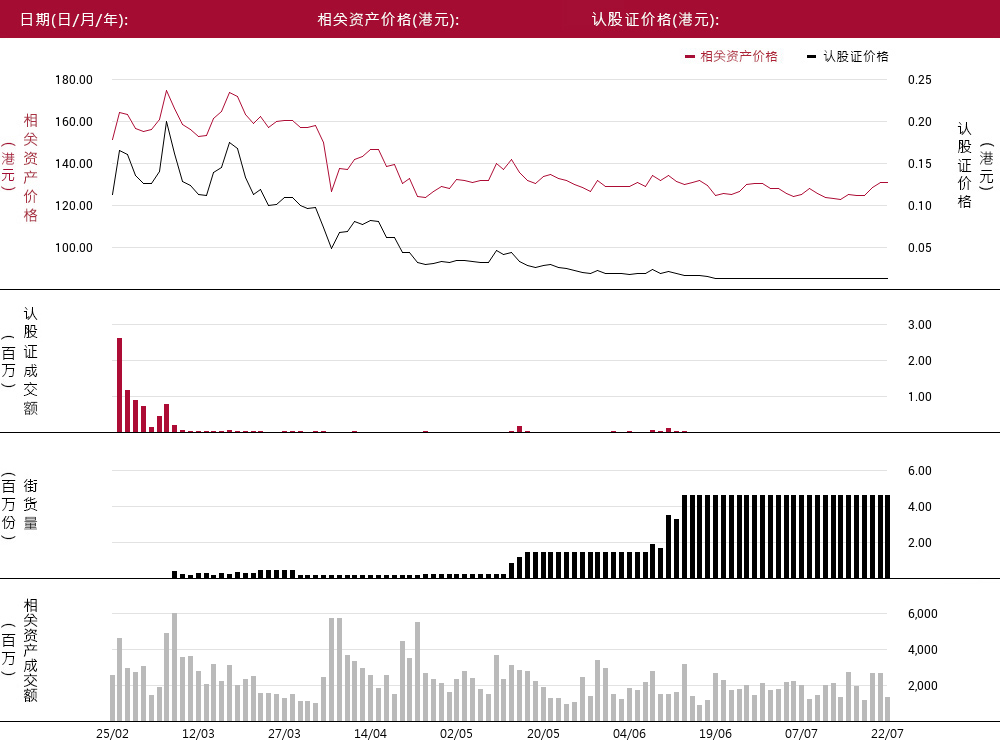Click the 100.00 price axis value
Viewport: 1000px width, 751px height.
[x=74, y=248]
